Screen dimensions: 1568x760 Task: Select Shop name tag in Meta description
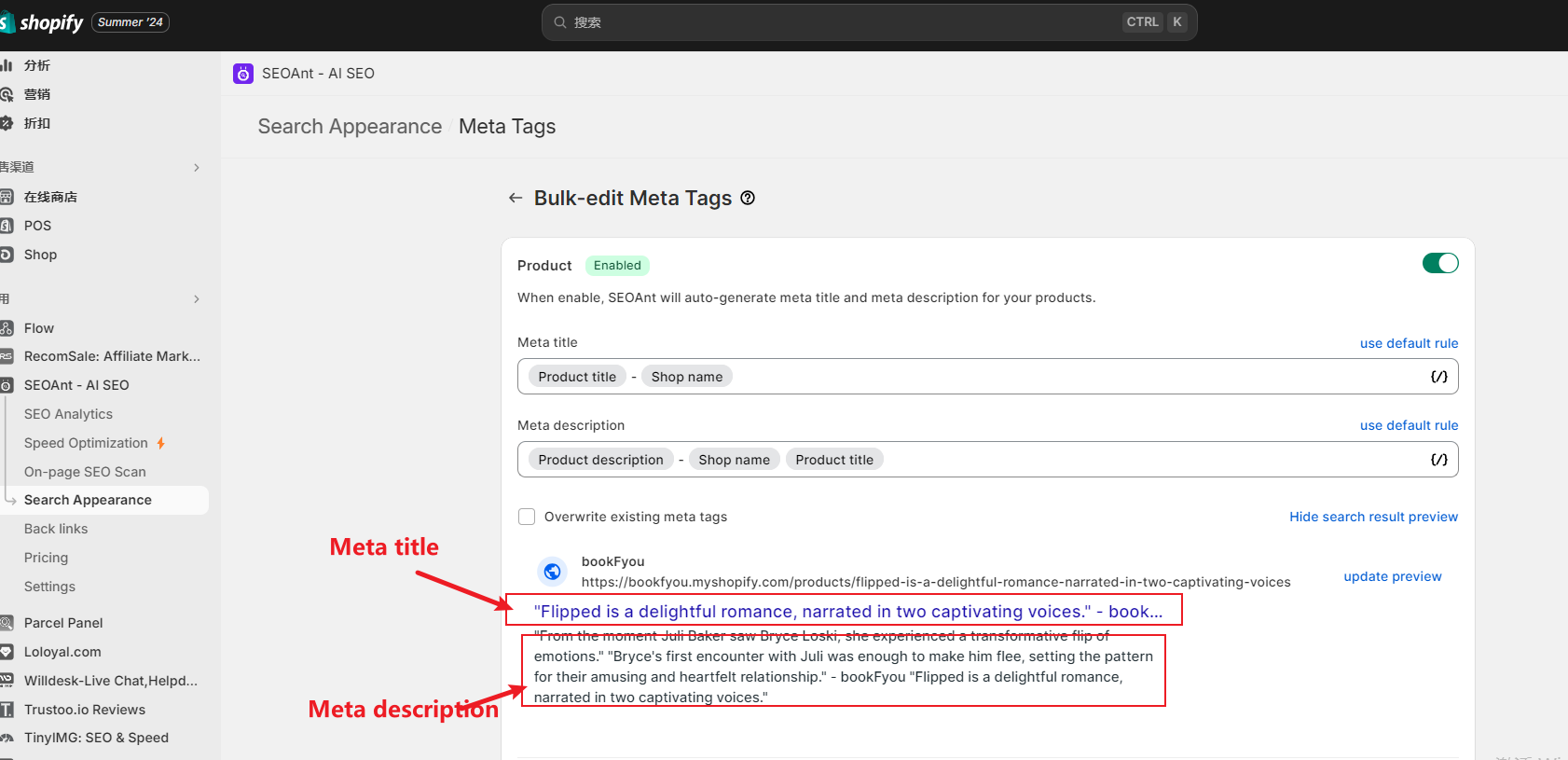point(734,460)
